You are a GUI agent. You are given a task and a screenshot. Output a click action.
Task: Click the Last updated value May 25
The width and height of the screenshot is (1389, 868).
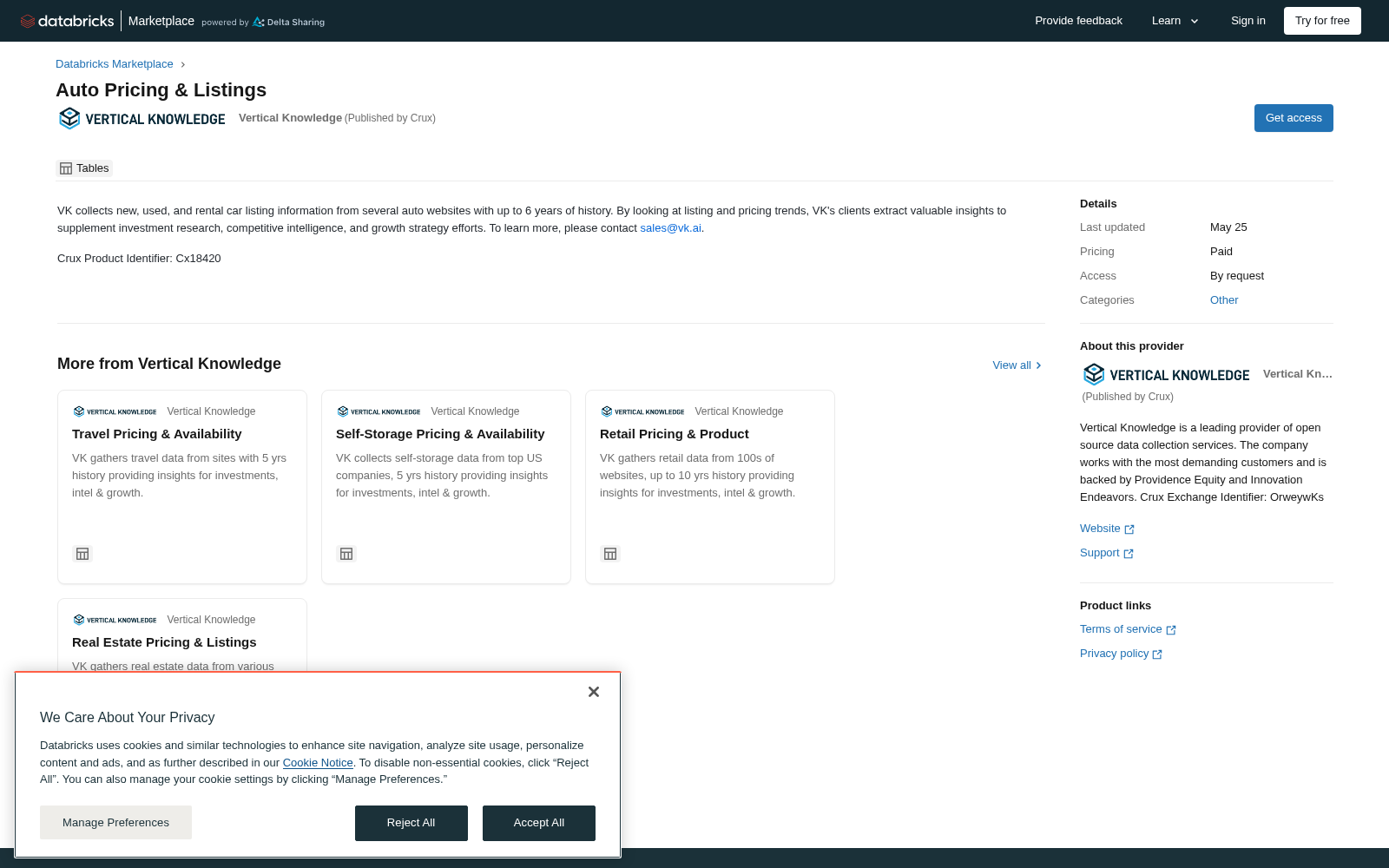1228,227
